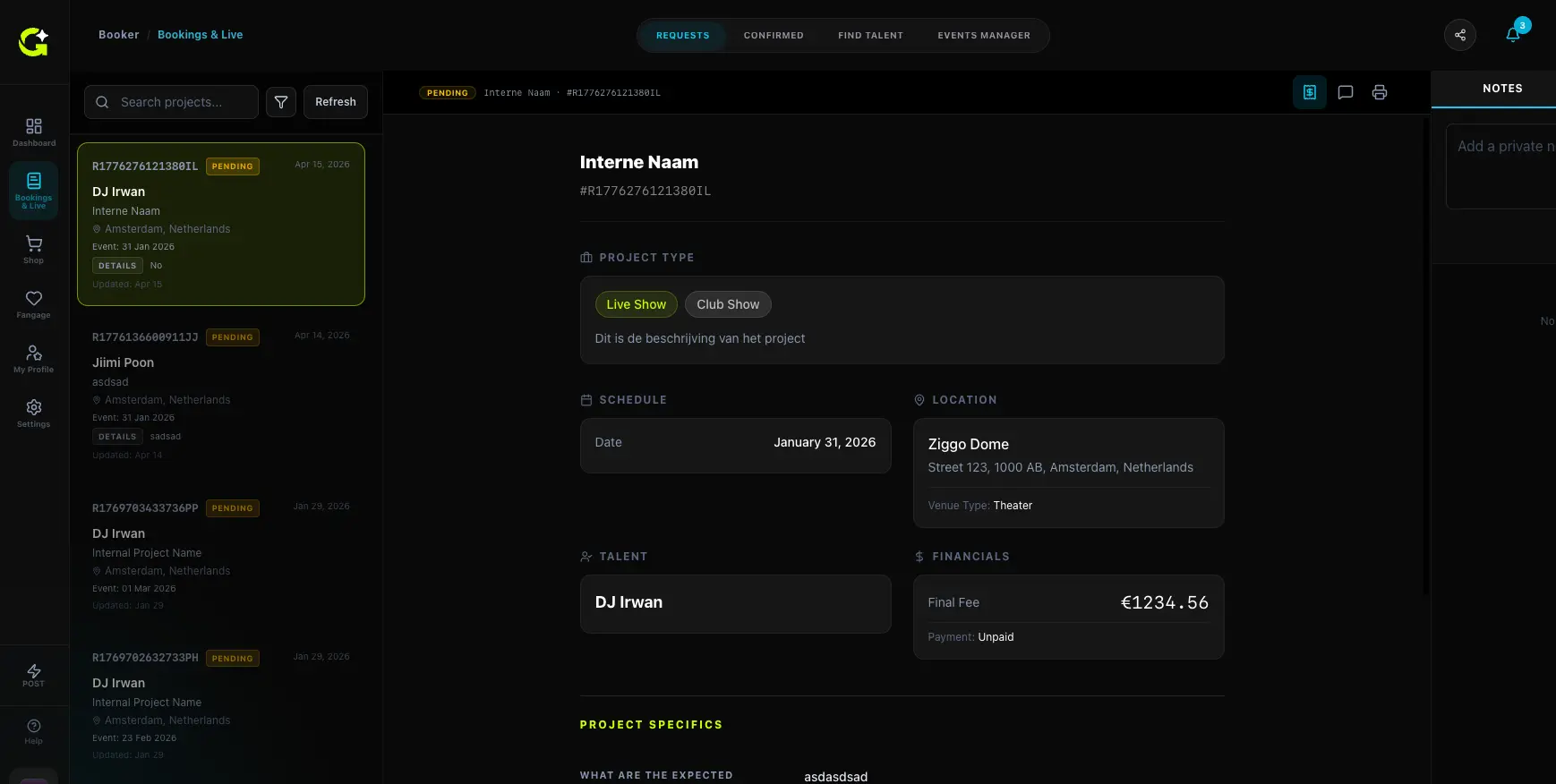Open Settings gear in sidebar
The image size is (1556, 784).
click(x=34, y=413)
